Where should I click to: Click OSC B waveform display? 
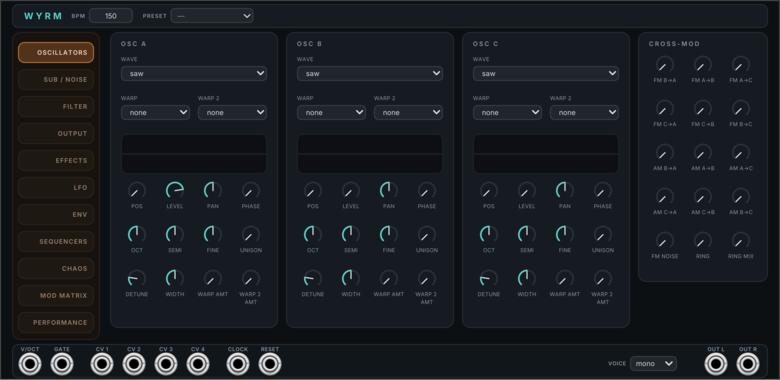370,154
